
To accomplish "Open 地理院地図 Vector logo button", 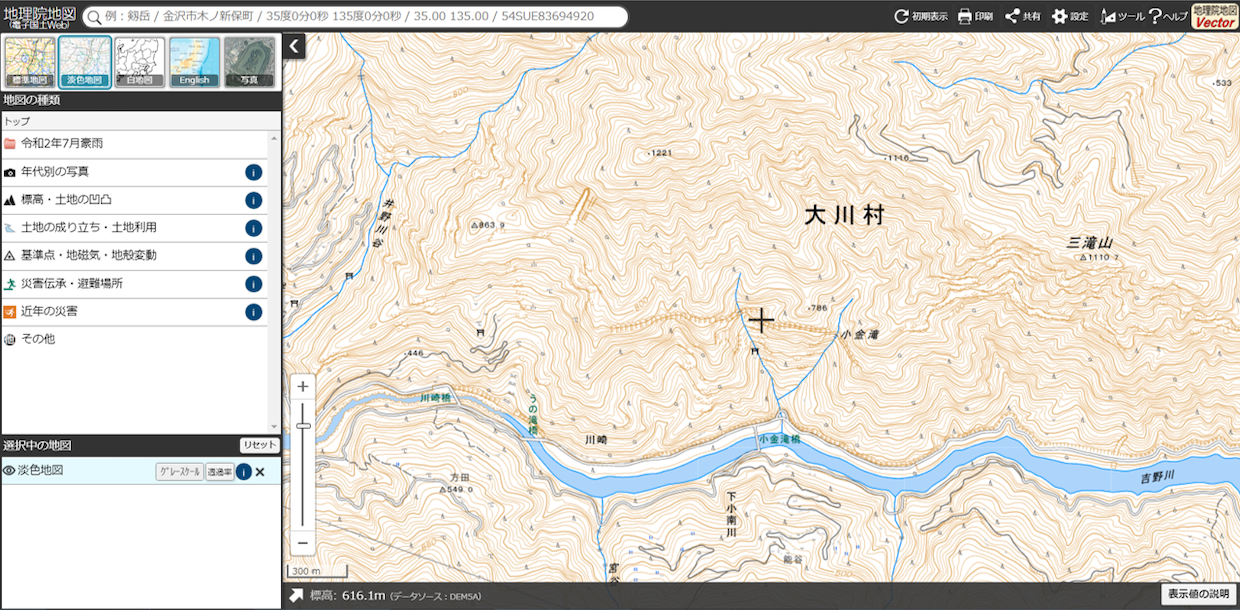I will point(1214,16).
